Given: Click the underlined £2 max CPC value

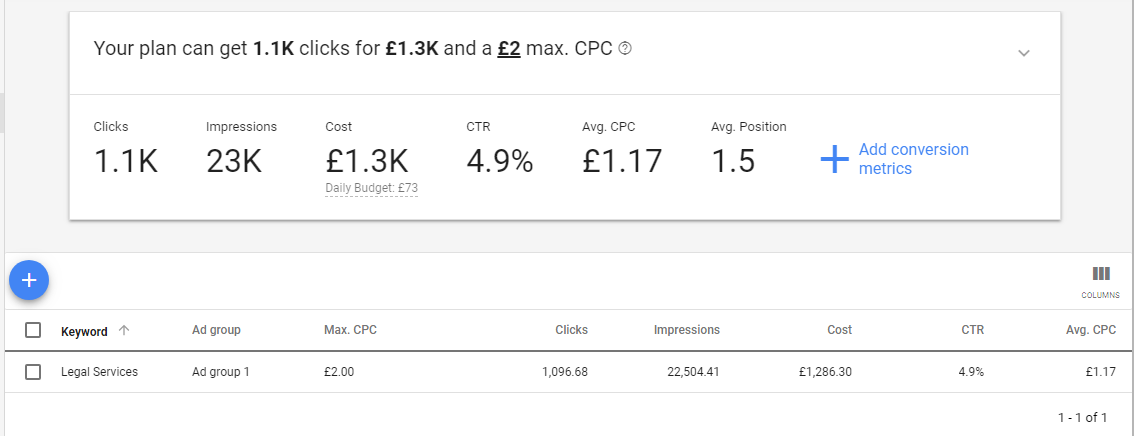Looking at the screenshot, I should click(x=509, y=49).
